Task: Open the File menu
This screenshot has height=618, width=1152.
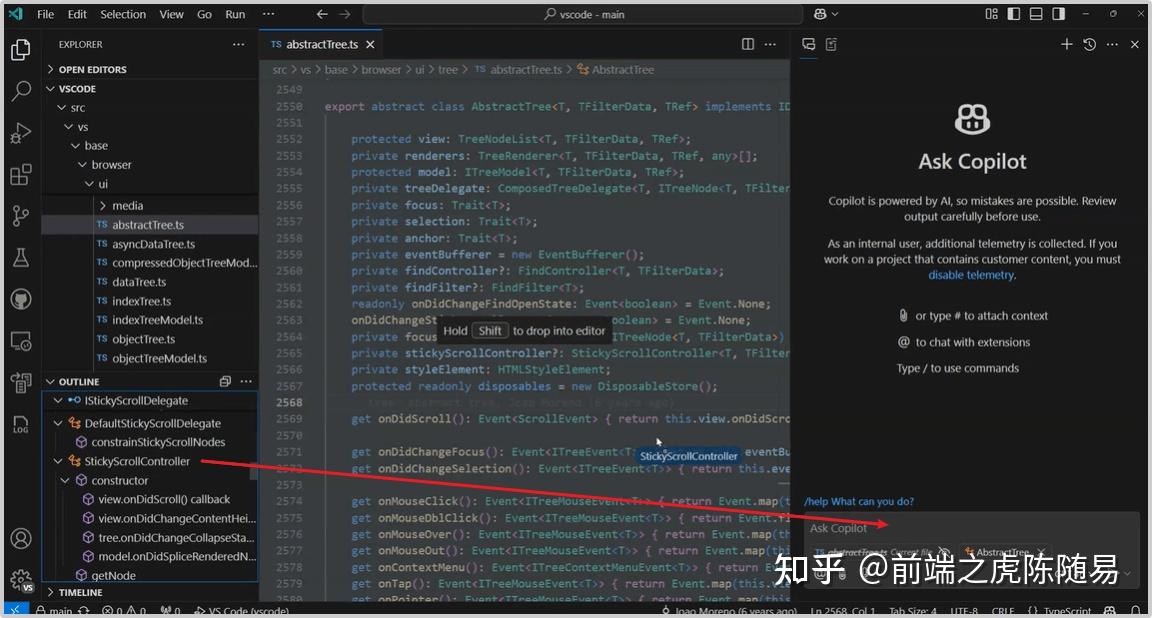Action: pos(46,14)
